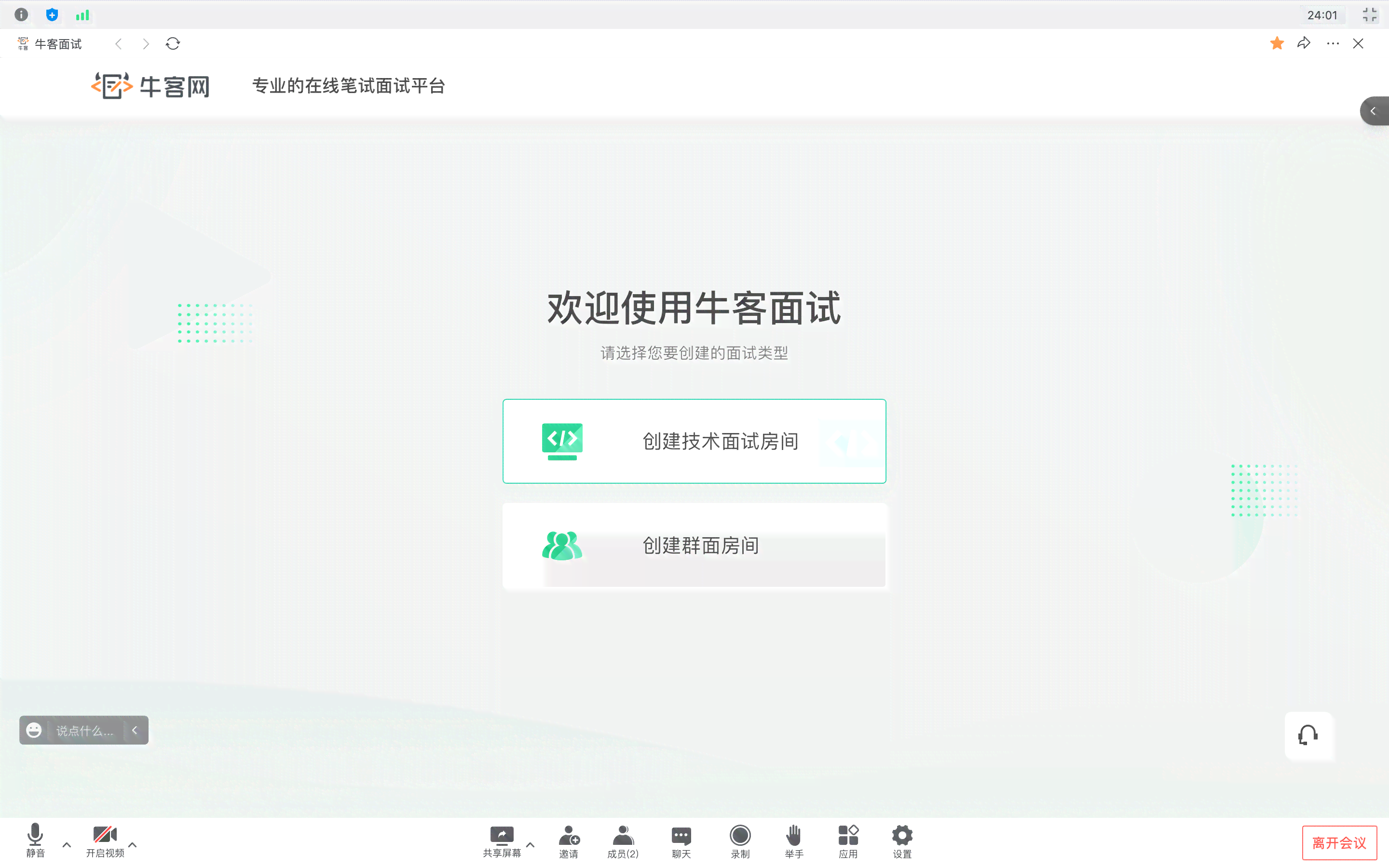Click the meeting timer 24:01

(x=1322, y=15)
